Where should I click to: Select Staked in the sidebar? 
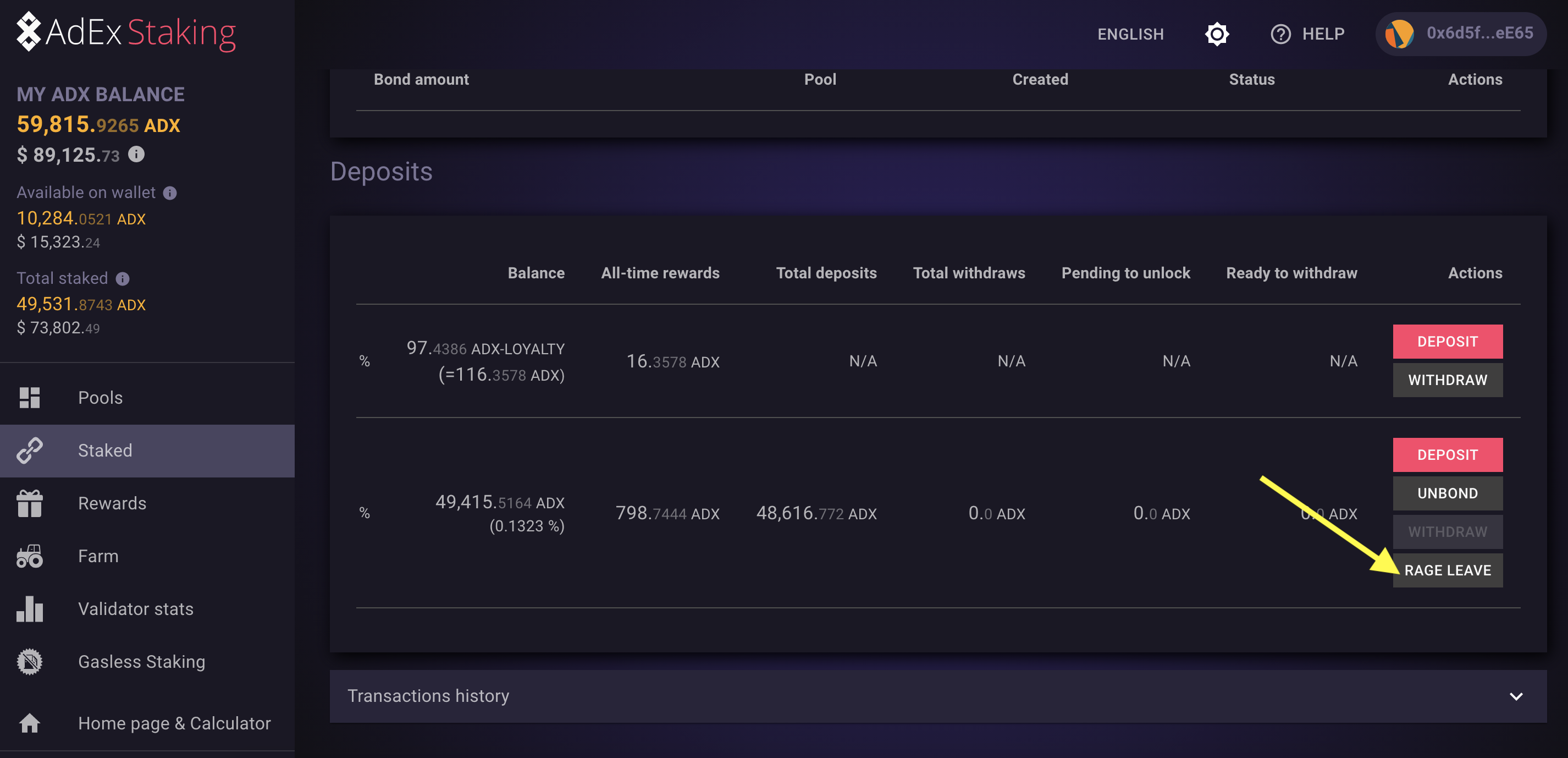pos(147,451)
